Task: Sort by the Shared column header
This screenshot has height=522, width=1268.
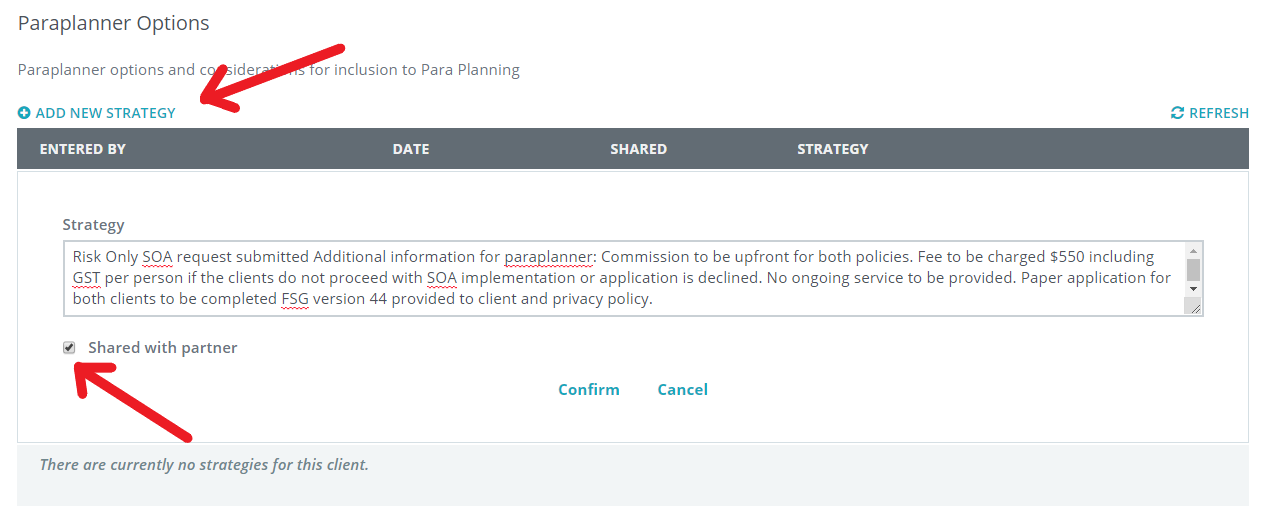Action: 638,149
